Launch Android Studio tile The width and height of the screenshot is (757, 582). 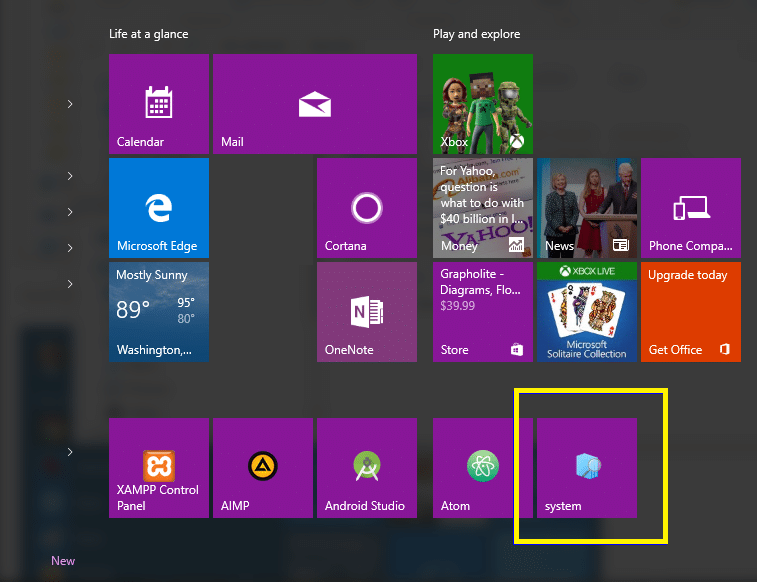pyautogui.click(x=367, y=468)
